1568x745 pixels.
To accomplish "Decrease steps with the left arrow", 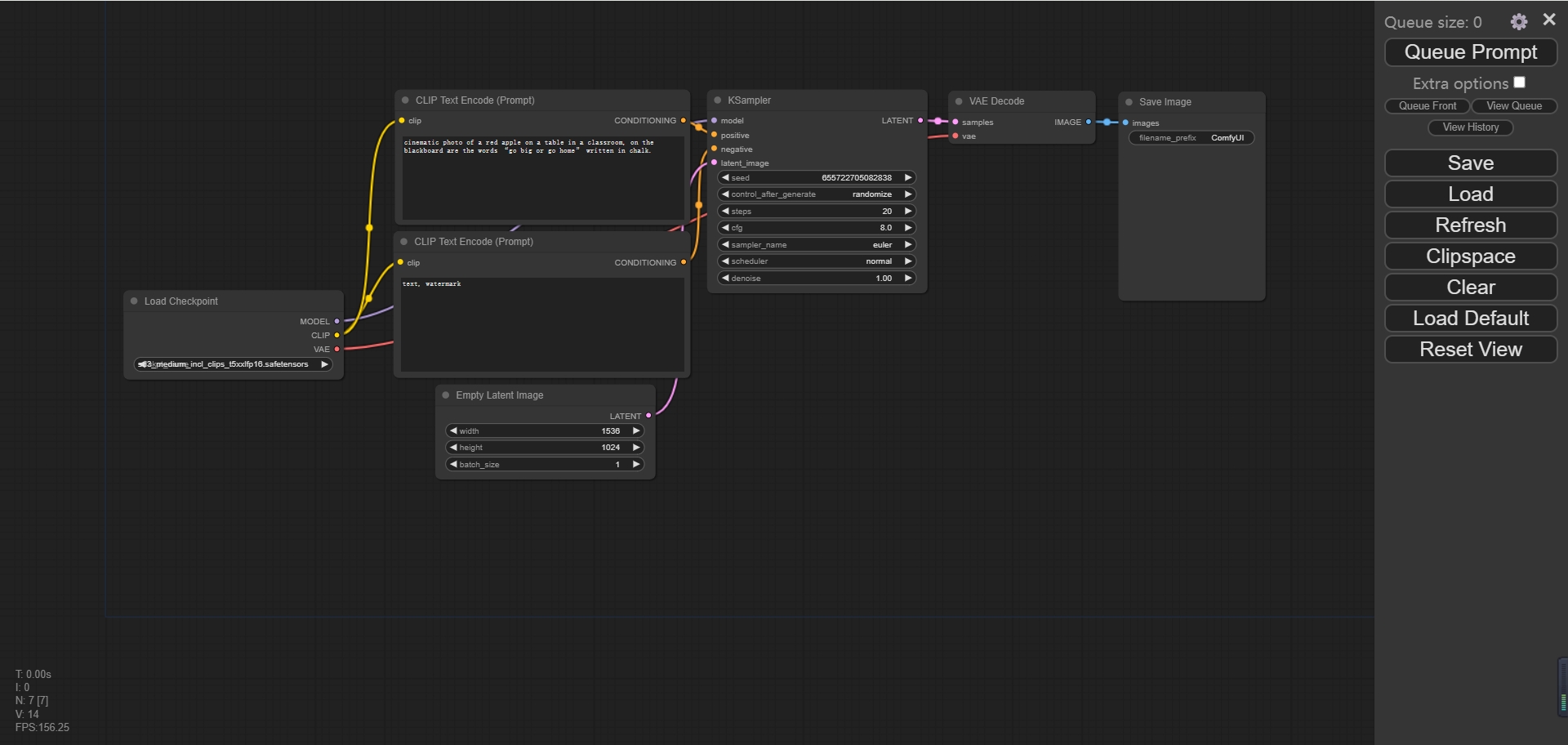I will (725, 212).
